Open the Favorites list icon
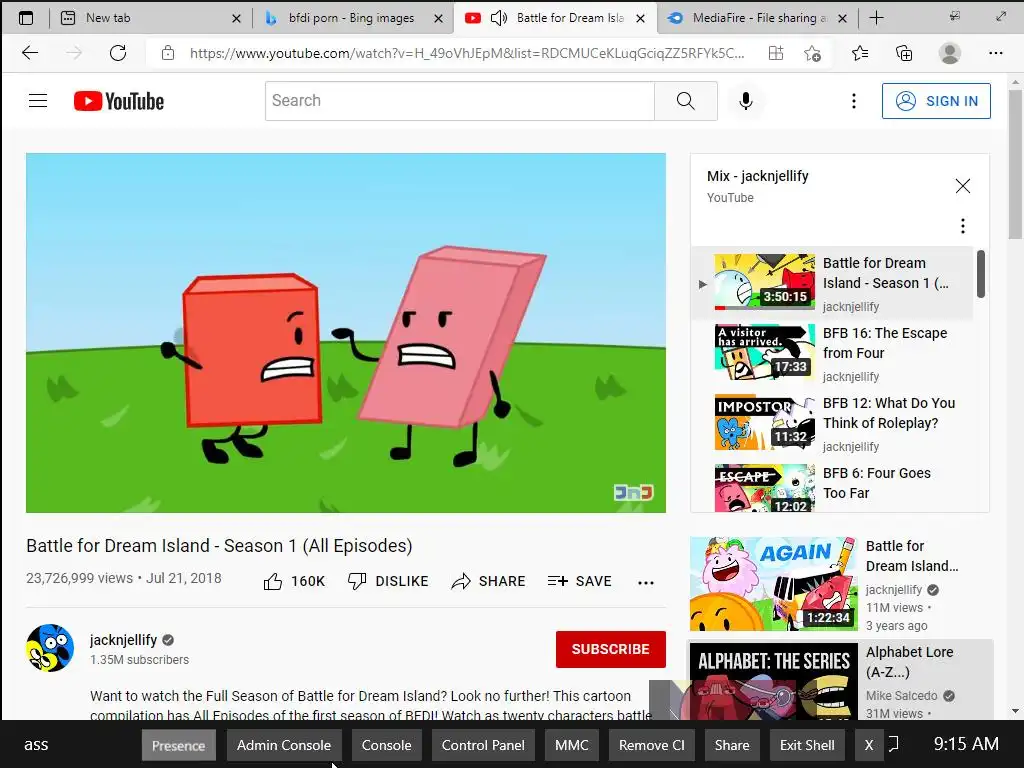The width and height of the screenshot is (1024, 768). 860,53
